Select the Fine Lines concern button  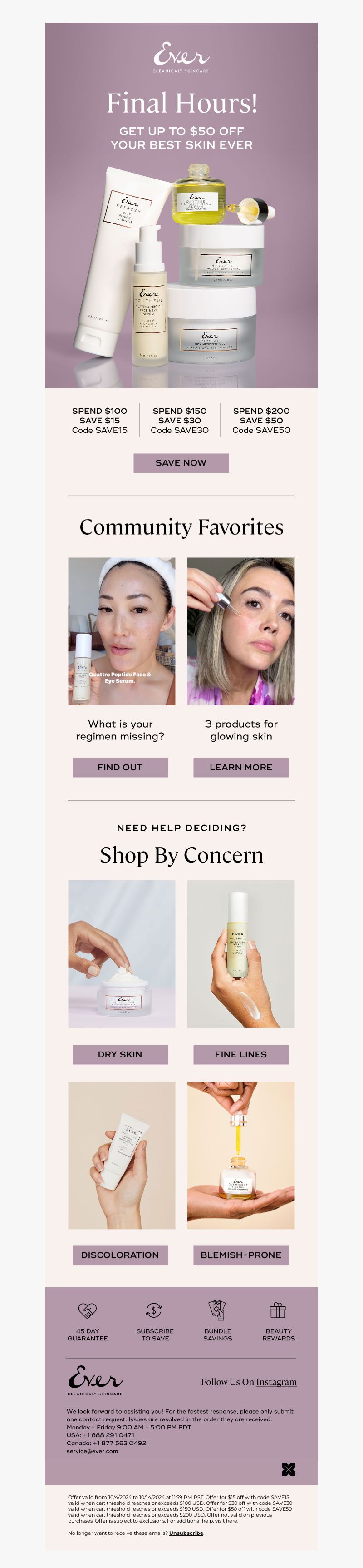click(241, 1054)
